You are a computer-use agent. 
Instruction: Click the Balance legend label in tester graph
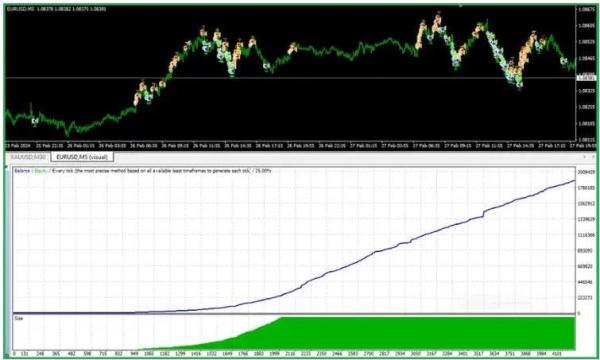(x=22, y=171)
